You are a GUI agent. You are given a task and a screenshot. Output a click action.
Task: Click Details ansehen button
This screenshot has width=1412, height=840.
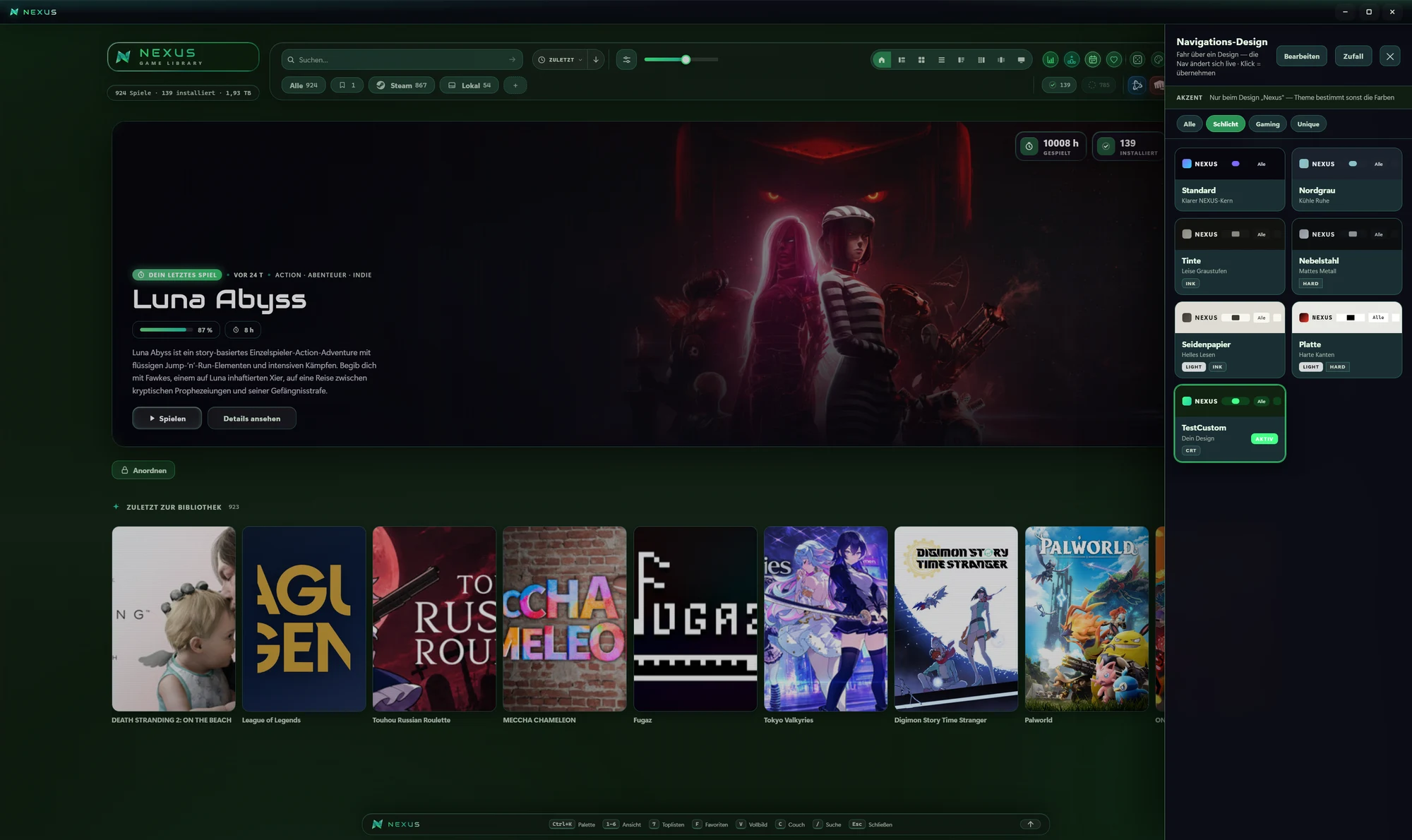click(x=252, y=419)
